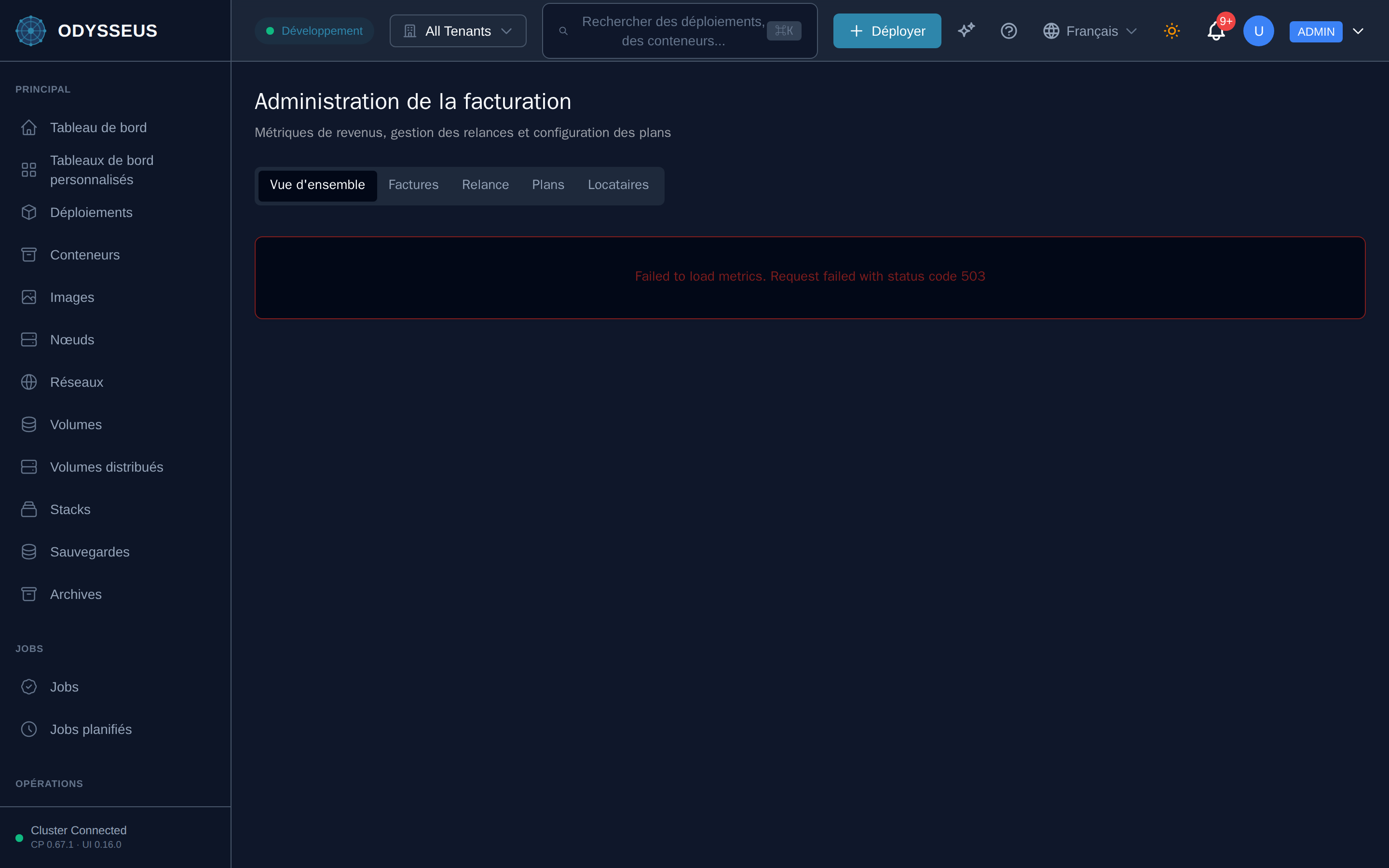1389x868 pixels.
Task: Open Archives box icon
Action: [29, 595]
